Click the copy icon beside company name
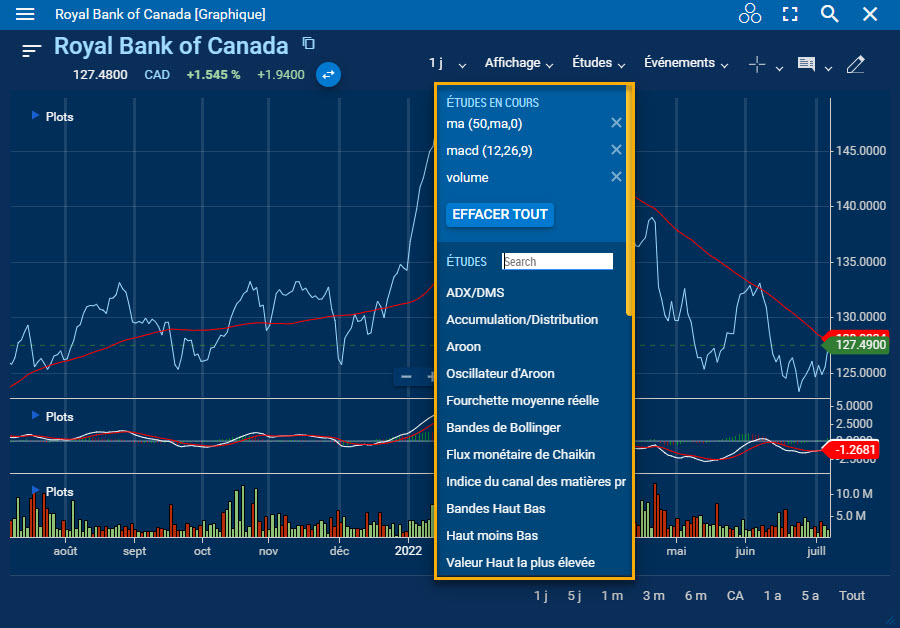Viewport: 900px width, 628px height. pos(309,43)
